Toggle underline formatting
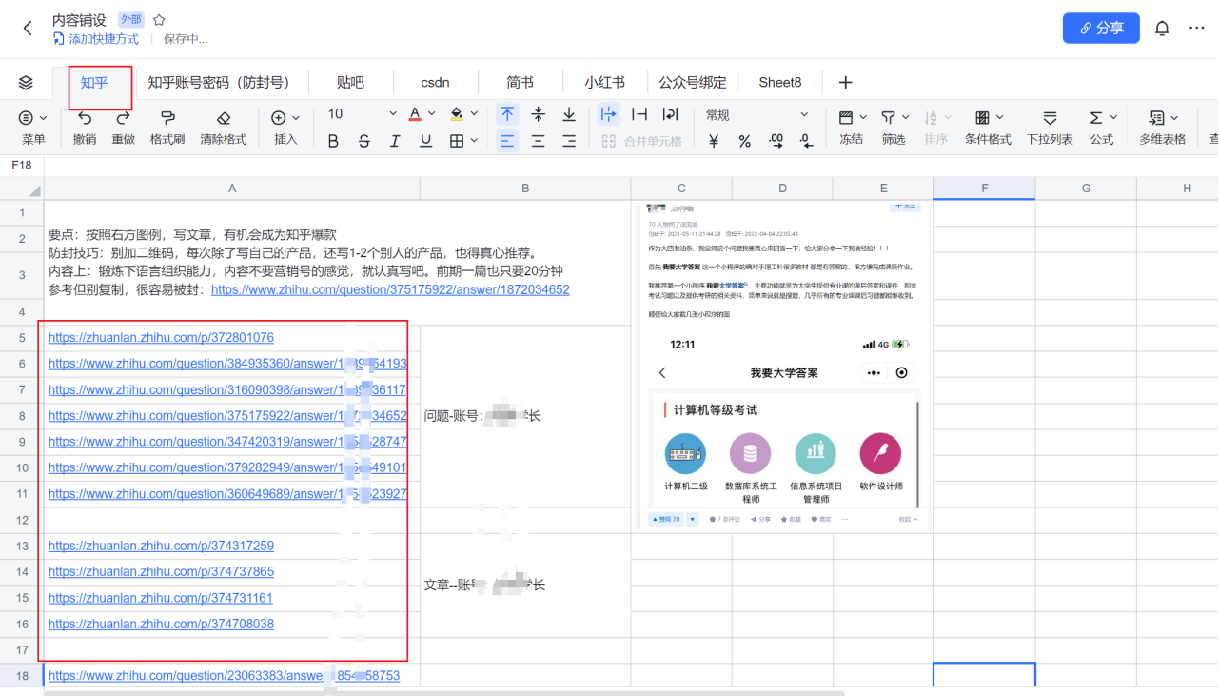The height and width of the screenshot is (696, 1219). point(426,141)
